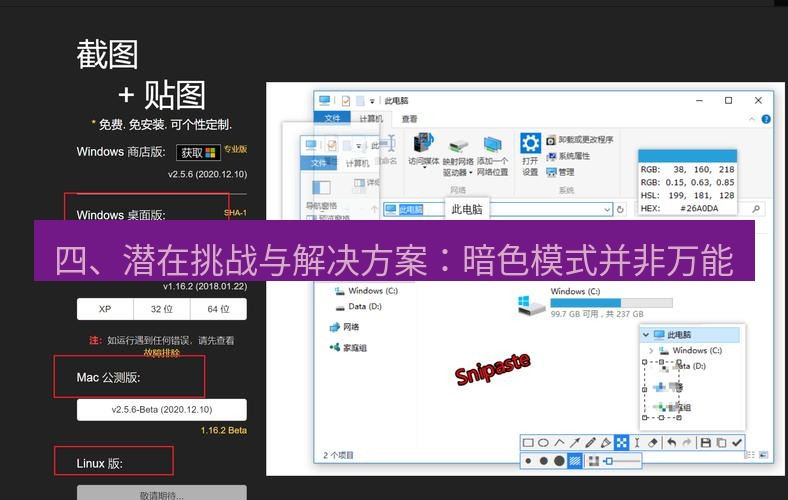Viewport: 788px width, 500px height.
Task: Select the polyline annotation tool
Action: coord(559,443)
